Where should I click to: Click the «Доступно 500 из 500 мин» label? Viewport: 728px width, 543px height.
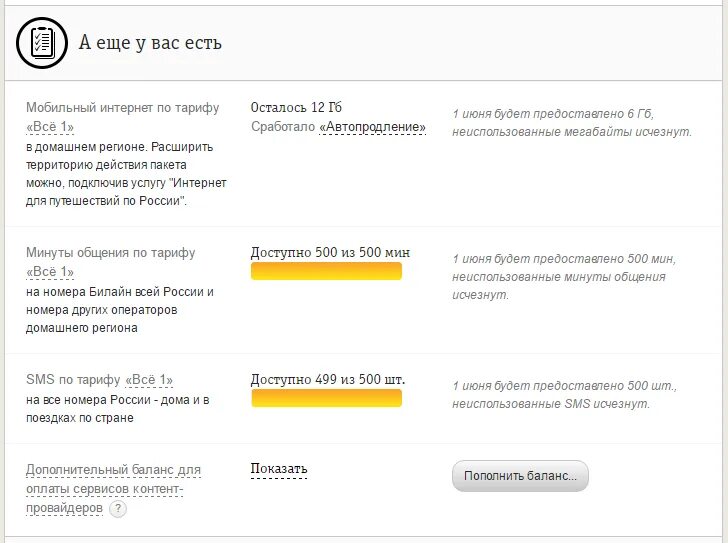pos(330,253)
